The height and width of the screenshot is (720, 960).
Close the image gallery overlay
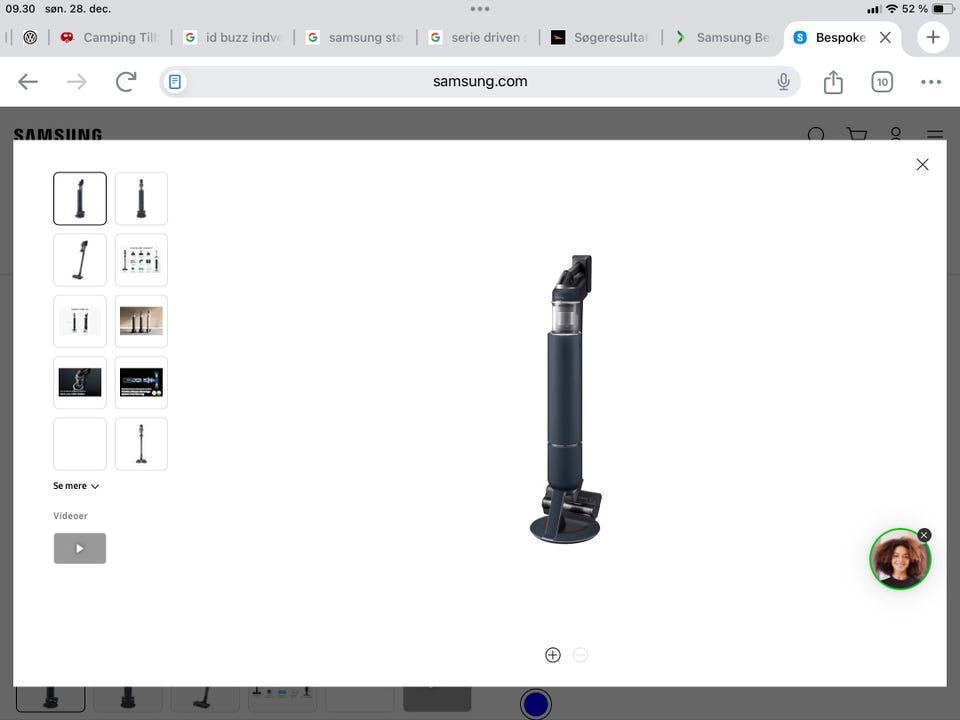click(922, 164)
